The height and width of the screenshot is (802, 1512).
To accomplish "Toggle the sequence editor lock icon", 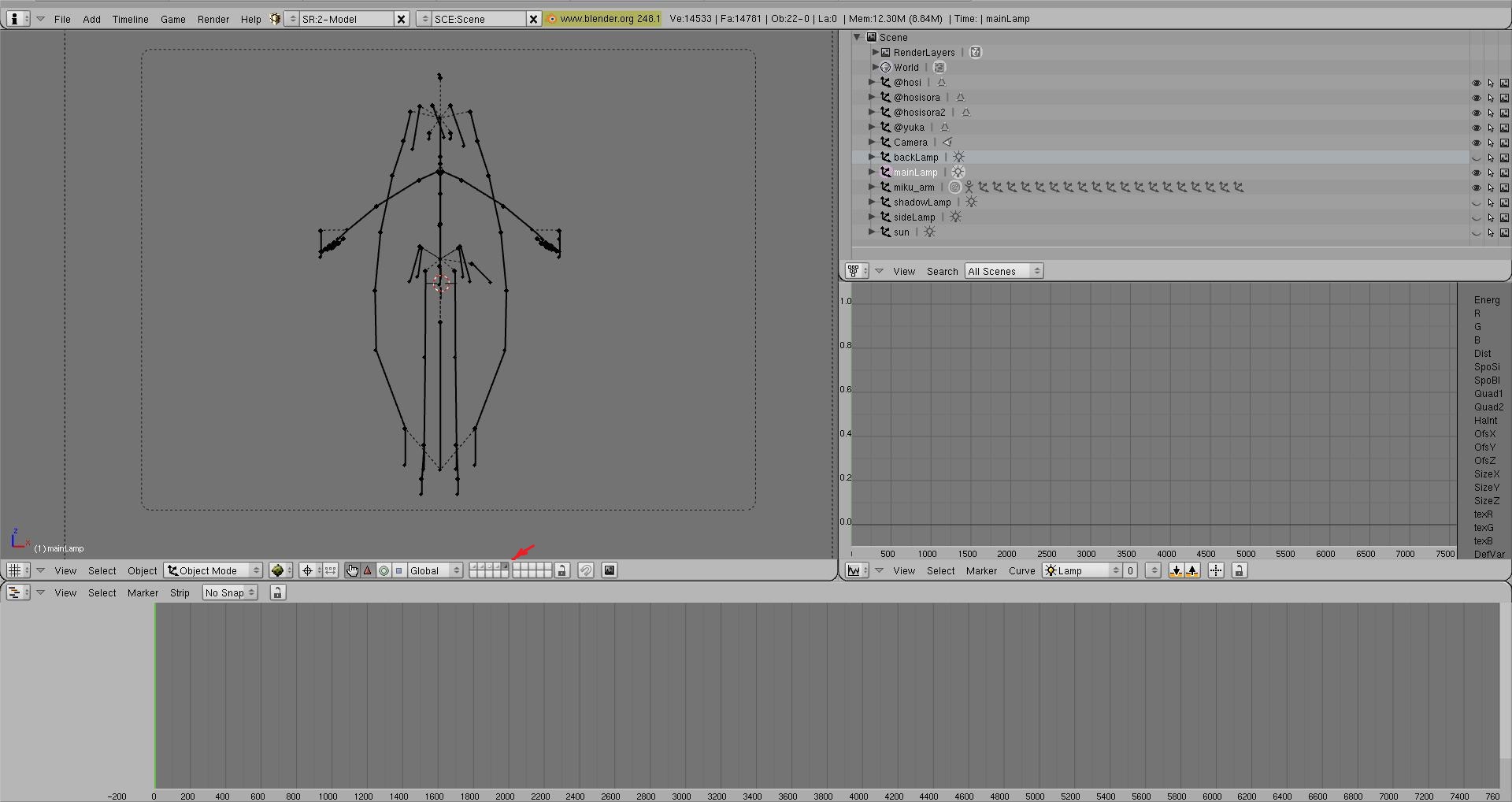I will (x=277, y=592).
